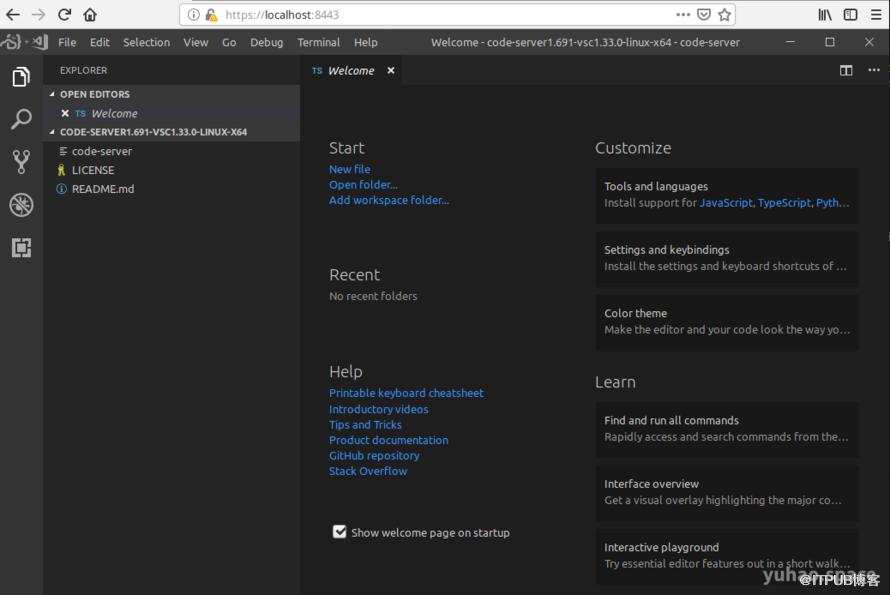Viewport: 890px width, 595px height.
Task: Open the browser page actions ellipsis
Action: (683, 14)
